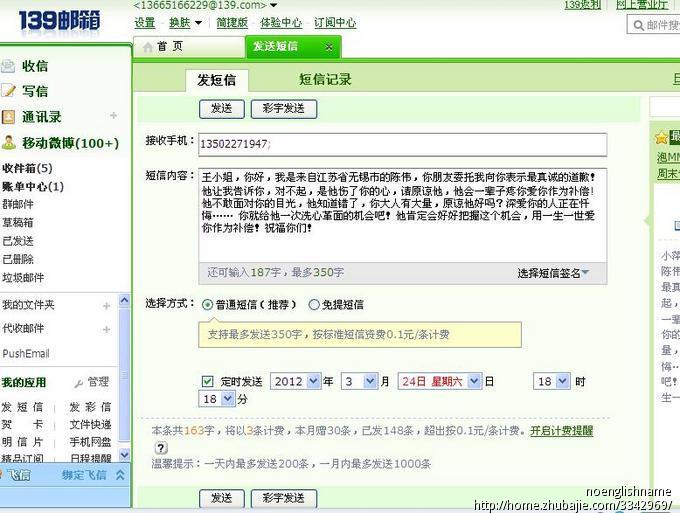Open 发彩信 under 我的应用
Image resolution: width=680 pixels, height=513 pixels.
[90, 407]
